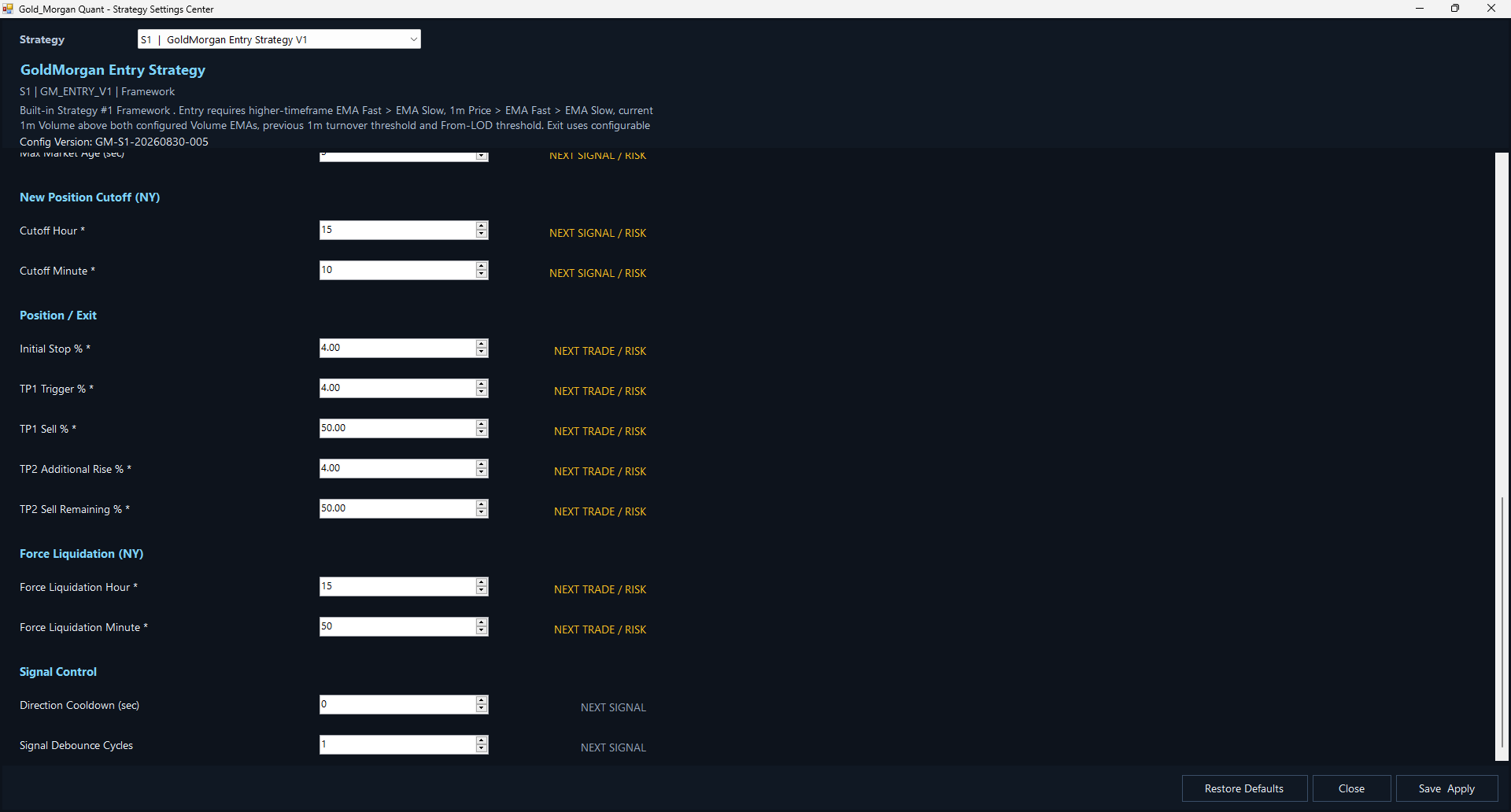Click the 'GoldMorgan Entry Strategy' title

(113, 70)
